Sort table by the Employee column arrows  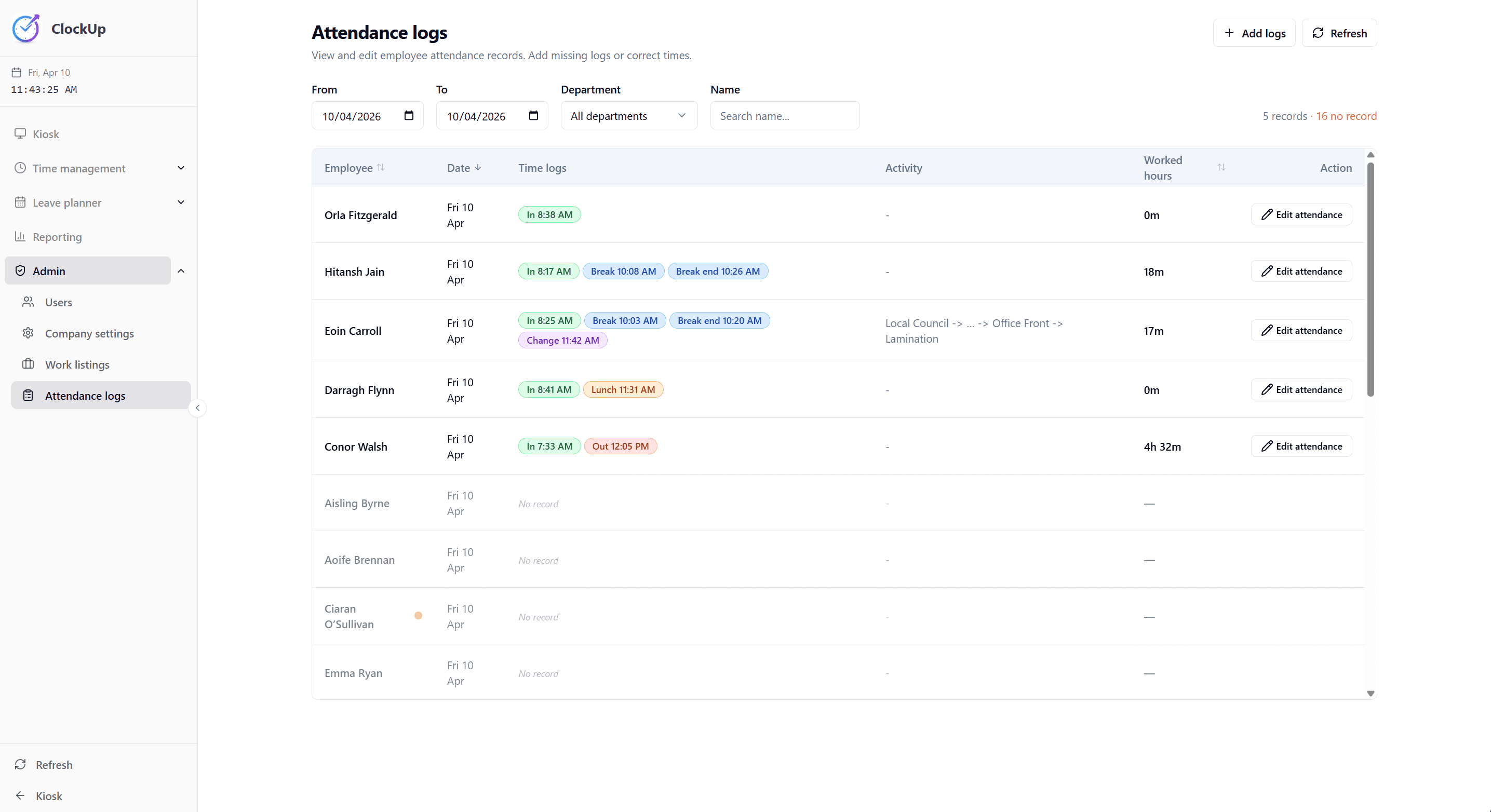point(380,167)
